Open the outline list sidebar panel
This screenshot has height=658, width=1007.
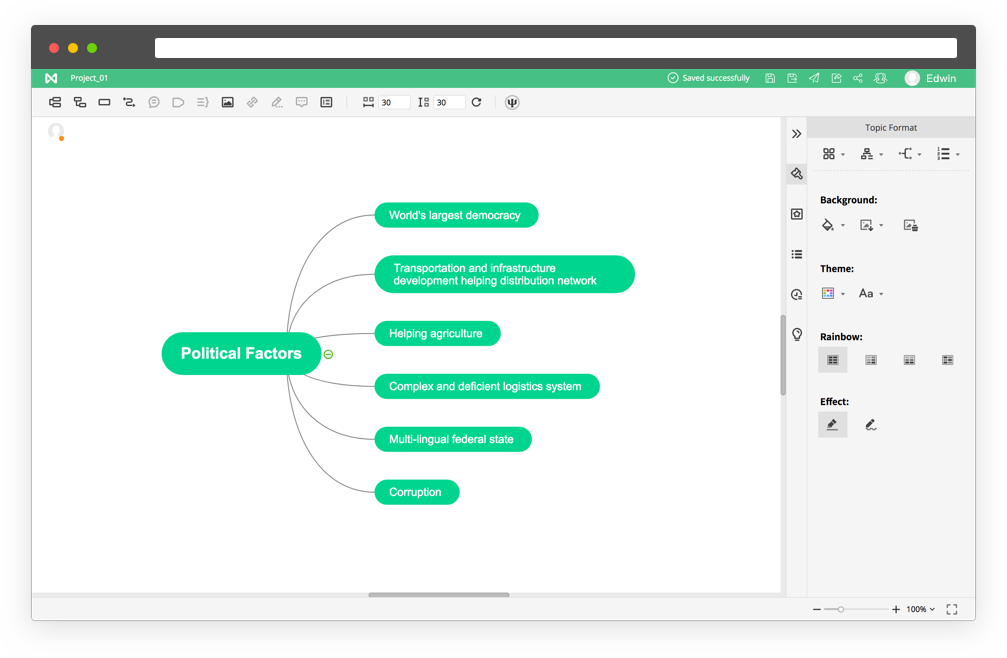pyautogui.click(x=796, y=254)
